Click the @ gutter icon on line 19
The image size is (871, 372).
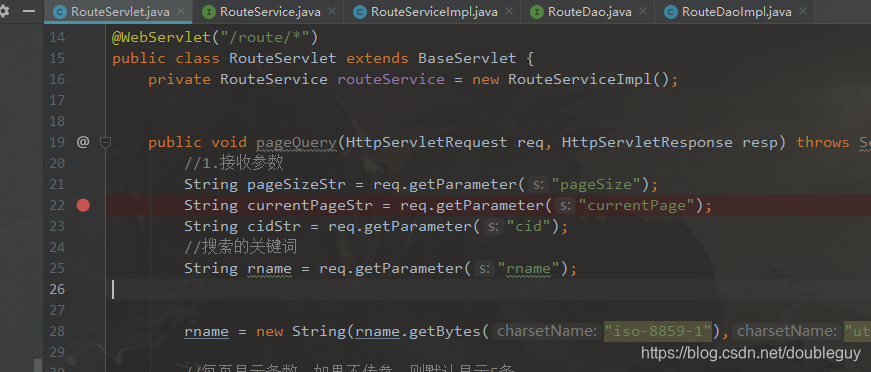tap(83, 142)
